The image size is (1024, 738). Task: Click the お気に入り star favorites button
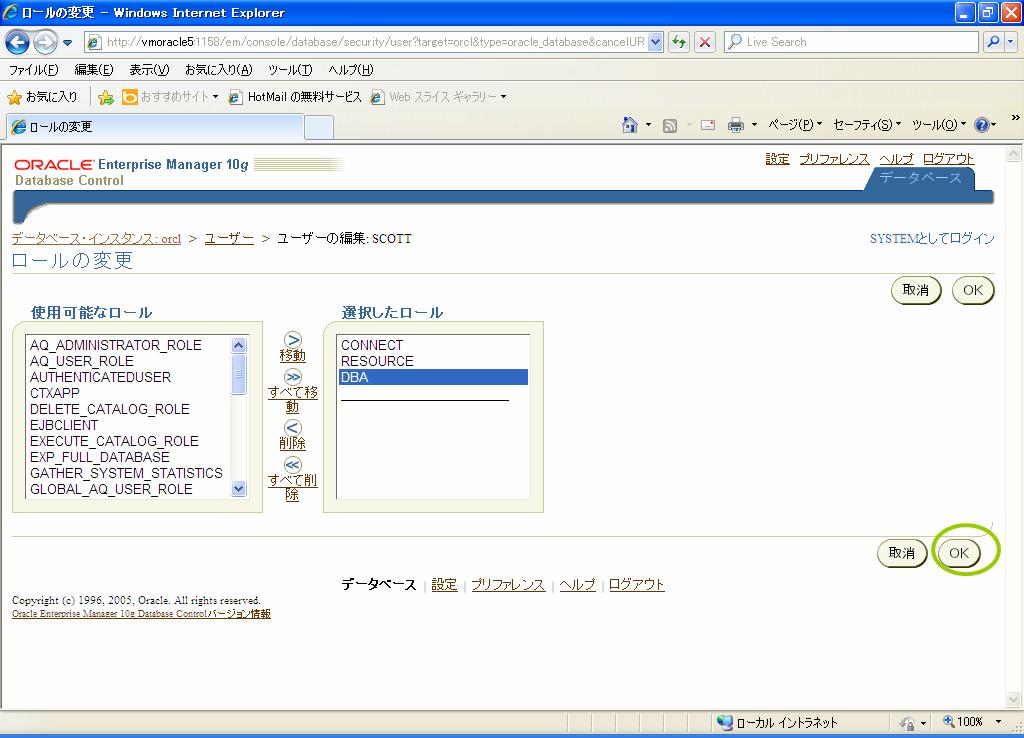pos(42,97)
